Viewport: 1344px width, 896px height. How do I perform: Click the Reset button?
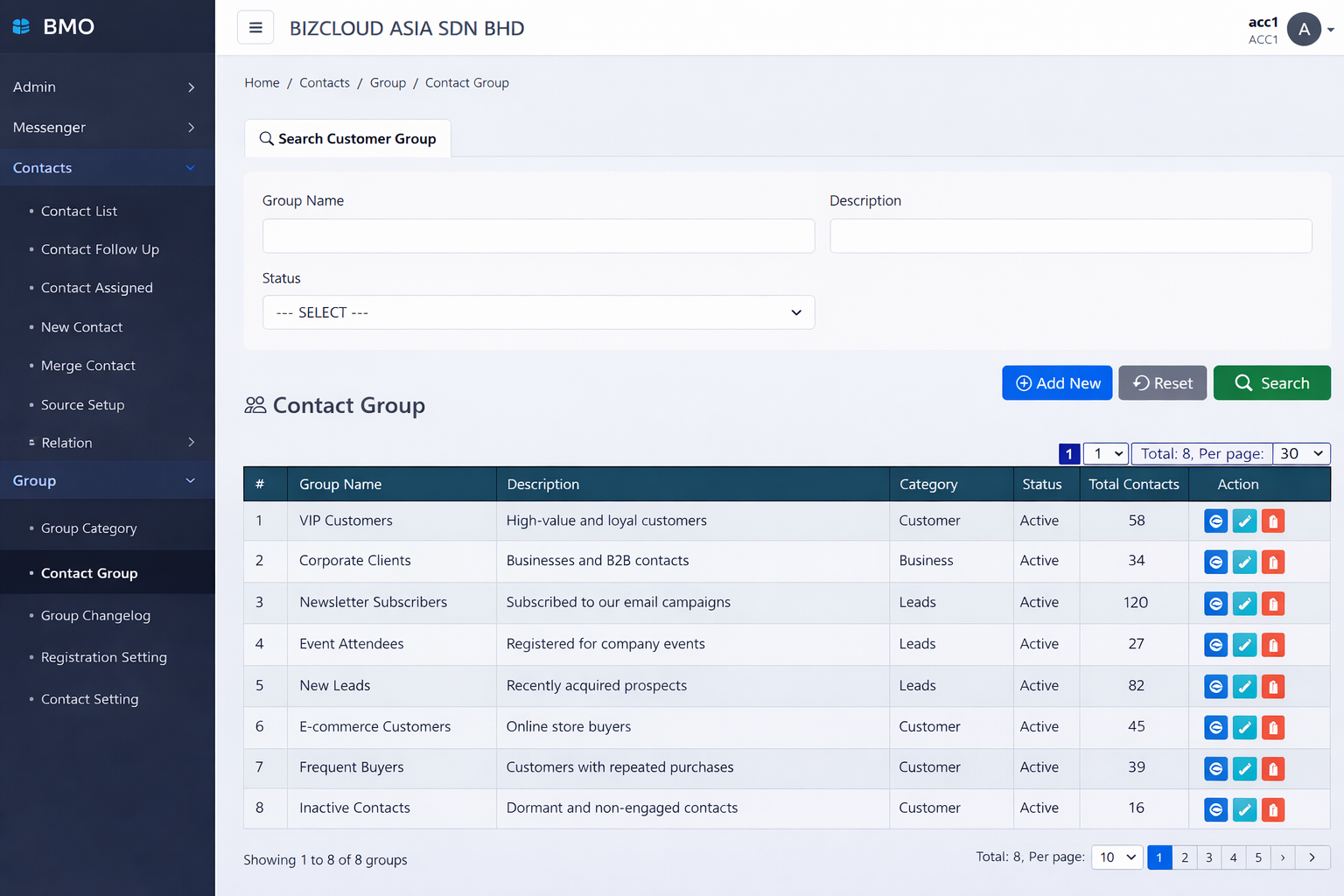point(1162,383)
